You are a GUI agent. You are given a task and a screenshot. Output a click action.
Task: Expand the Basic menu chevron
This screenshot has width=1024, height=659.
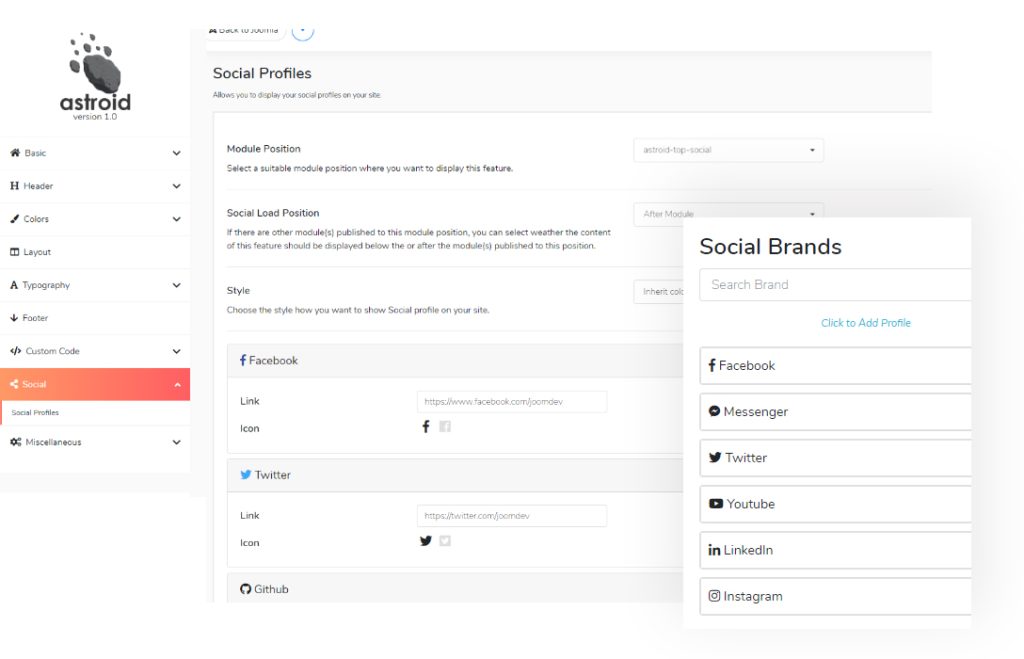click(176, 153)
